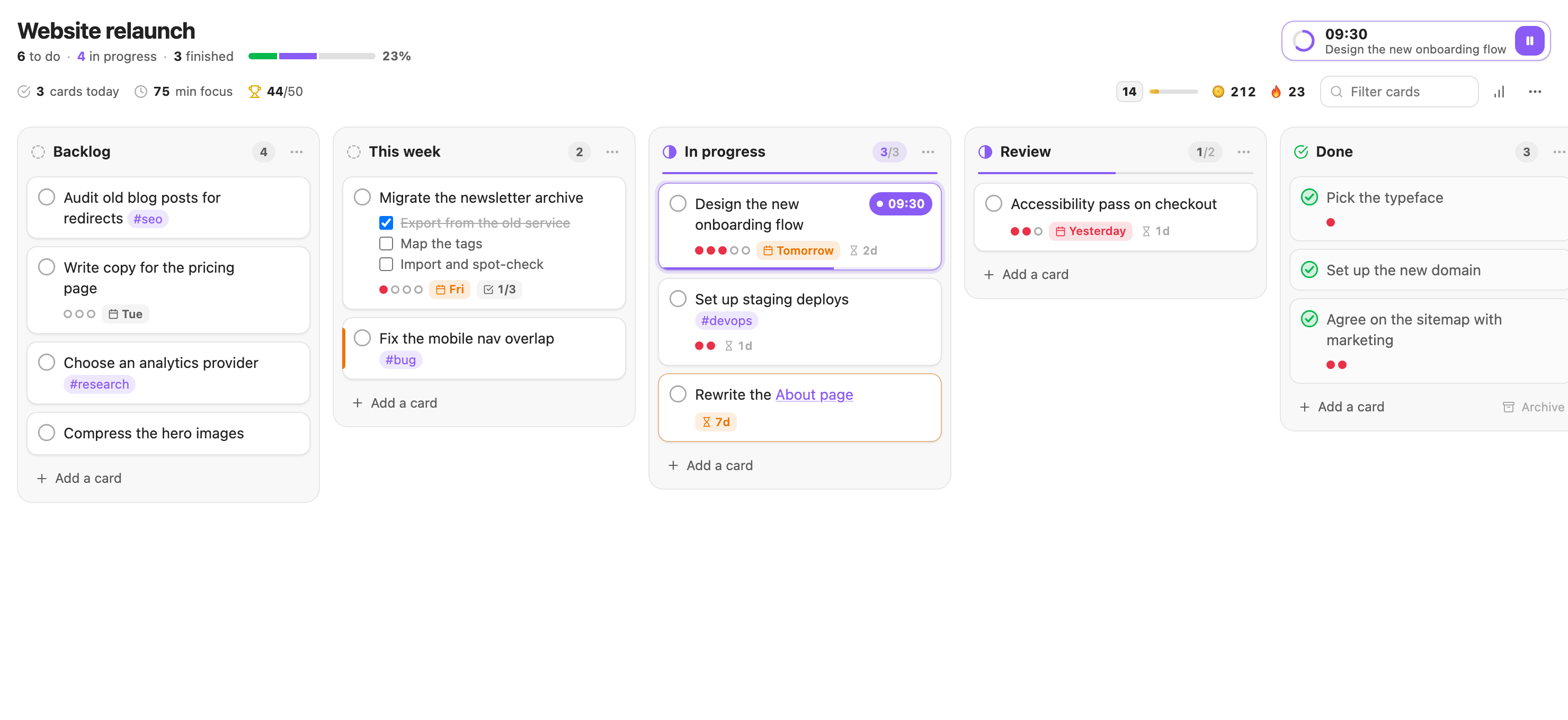Check Import and spot-check subtask
The height and width of the screenshot is (720, 1568).
[386, 265]
